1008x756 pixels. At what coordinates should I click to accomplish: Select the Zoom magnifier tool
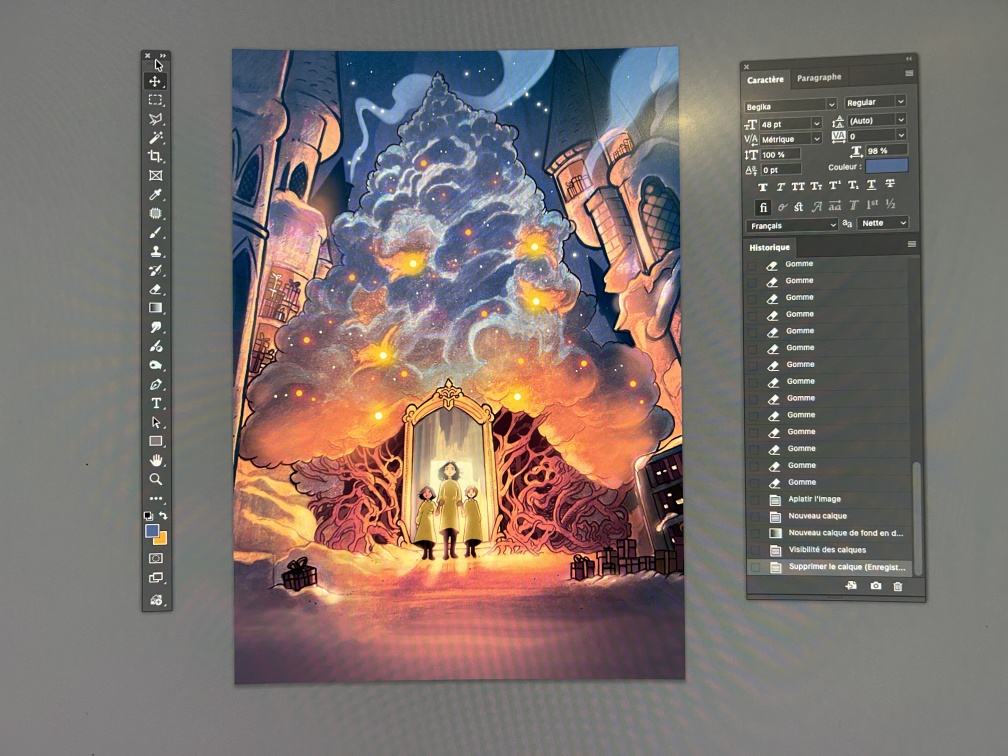point(156,479)
